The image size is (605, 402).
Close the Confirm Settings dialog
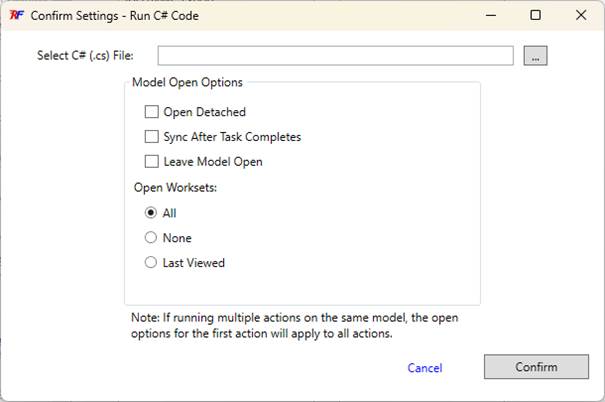tap(581, 16)
